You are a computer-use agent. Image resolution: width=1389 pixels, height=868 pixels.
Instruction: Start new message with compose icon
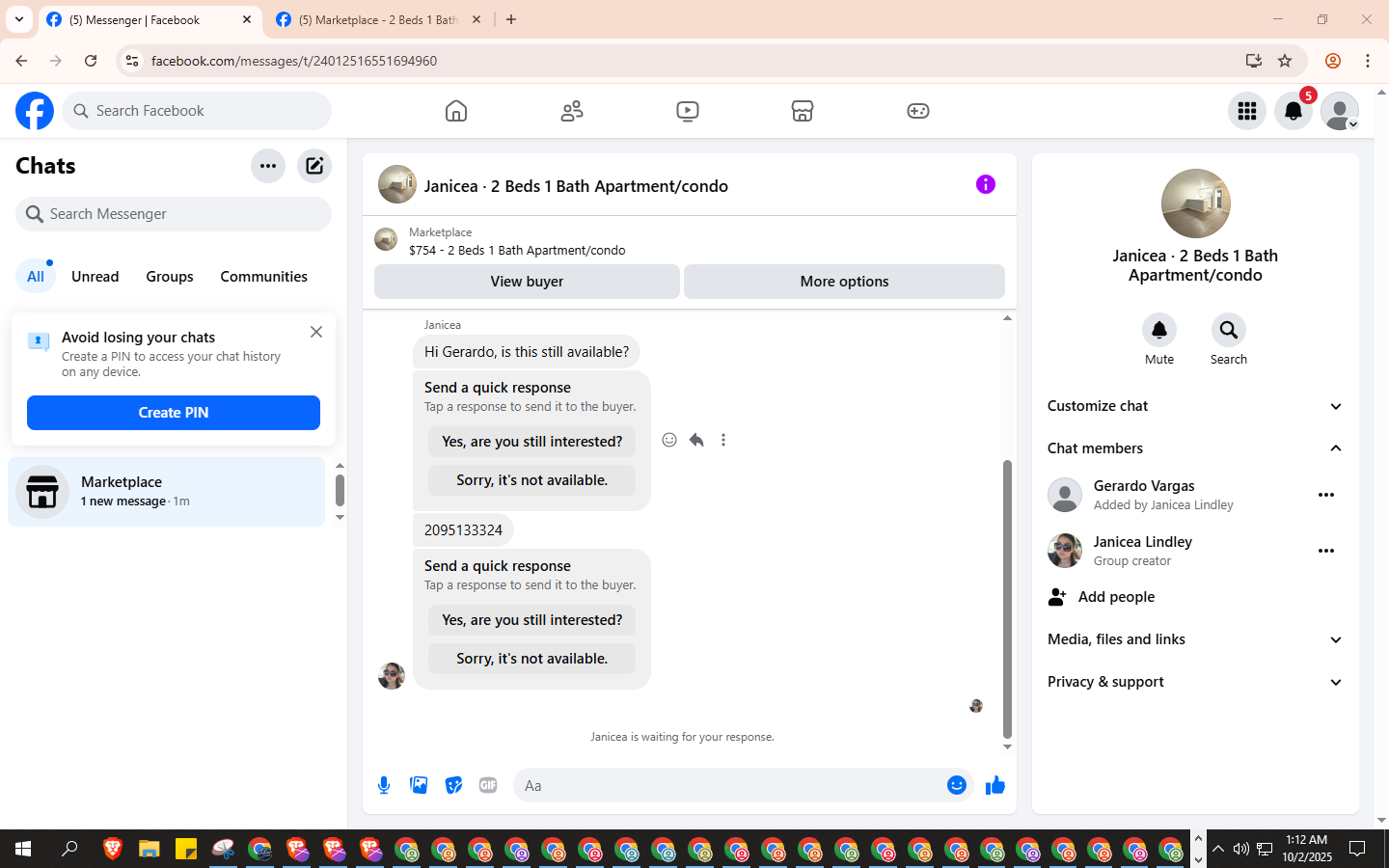tap(314, 166)
